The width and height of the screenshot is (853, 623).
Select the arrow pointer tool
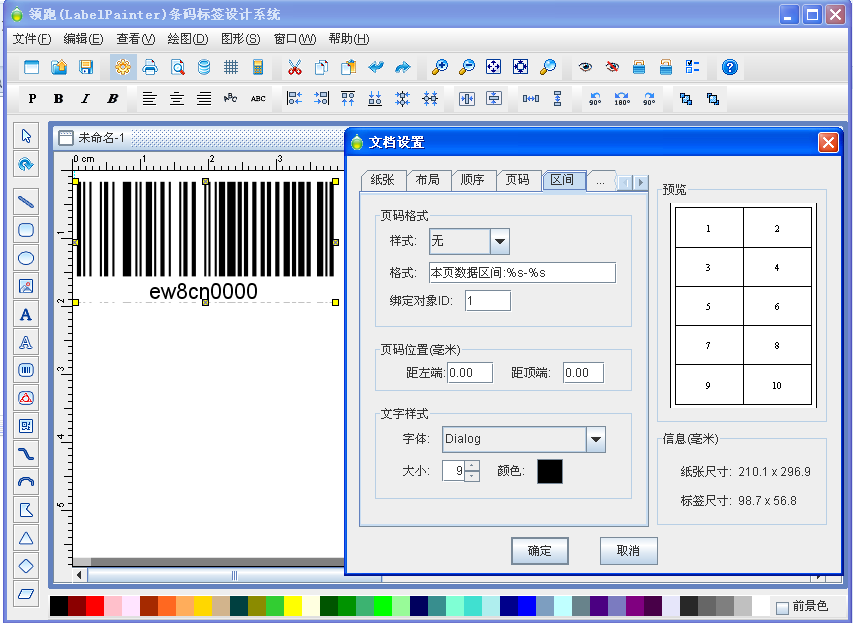click(26, 136)
